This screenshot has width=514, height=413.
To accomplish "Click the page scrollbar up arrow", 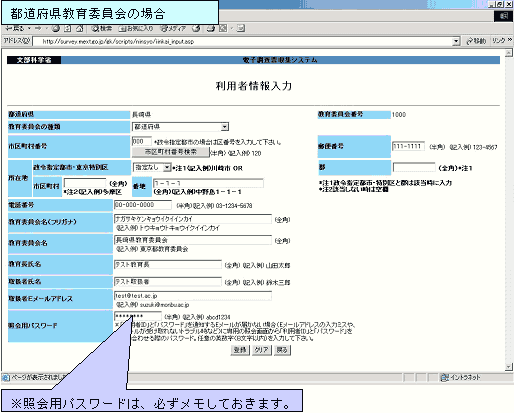I will coord(509,53).
